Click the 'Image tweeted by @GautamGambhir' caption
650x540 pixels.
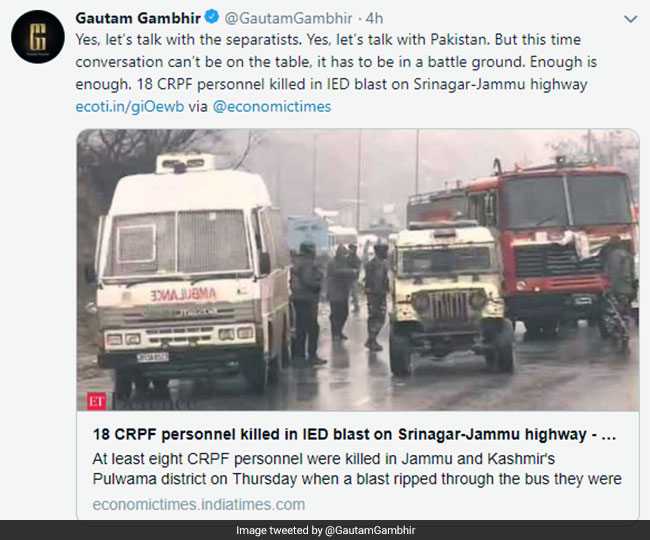(x=325, y=530)
